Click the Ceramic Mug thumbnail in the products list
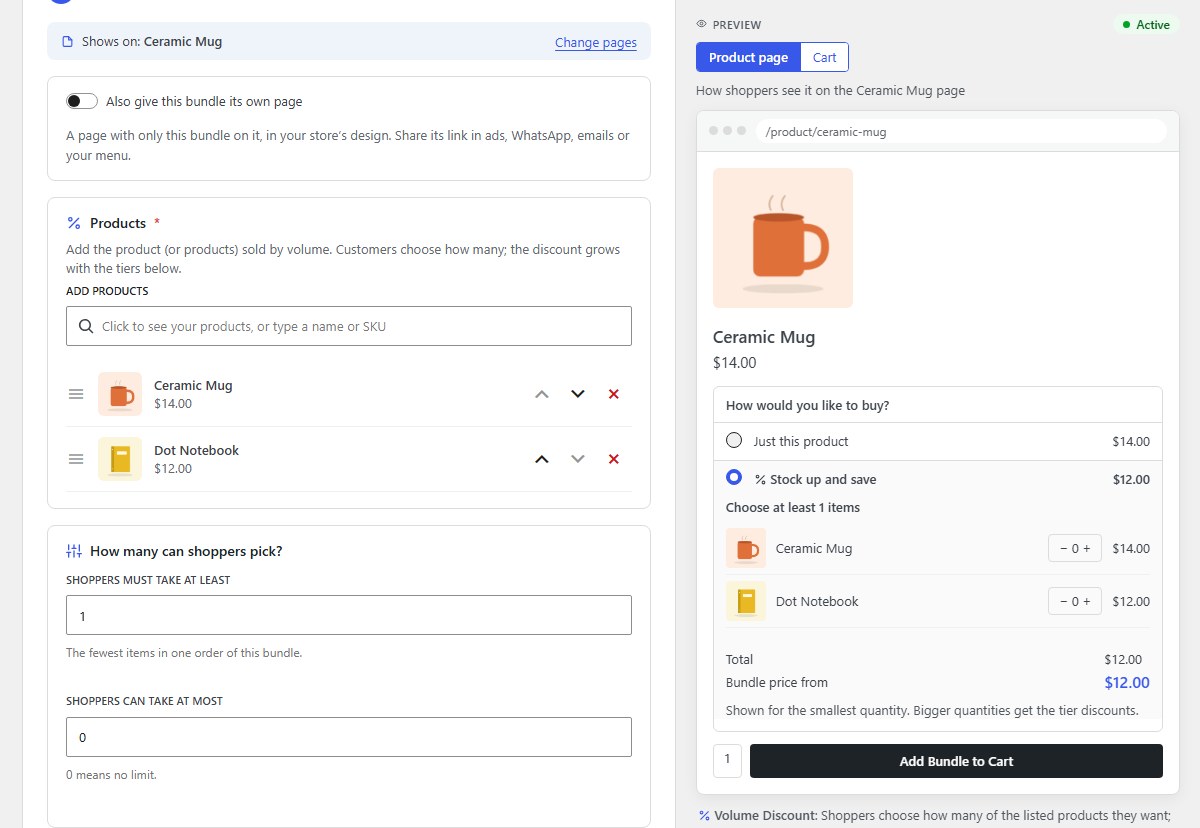 120,394
